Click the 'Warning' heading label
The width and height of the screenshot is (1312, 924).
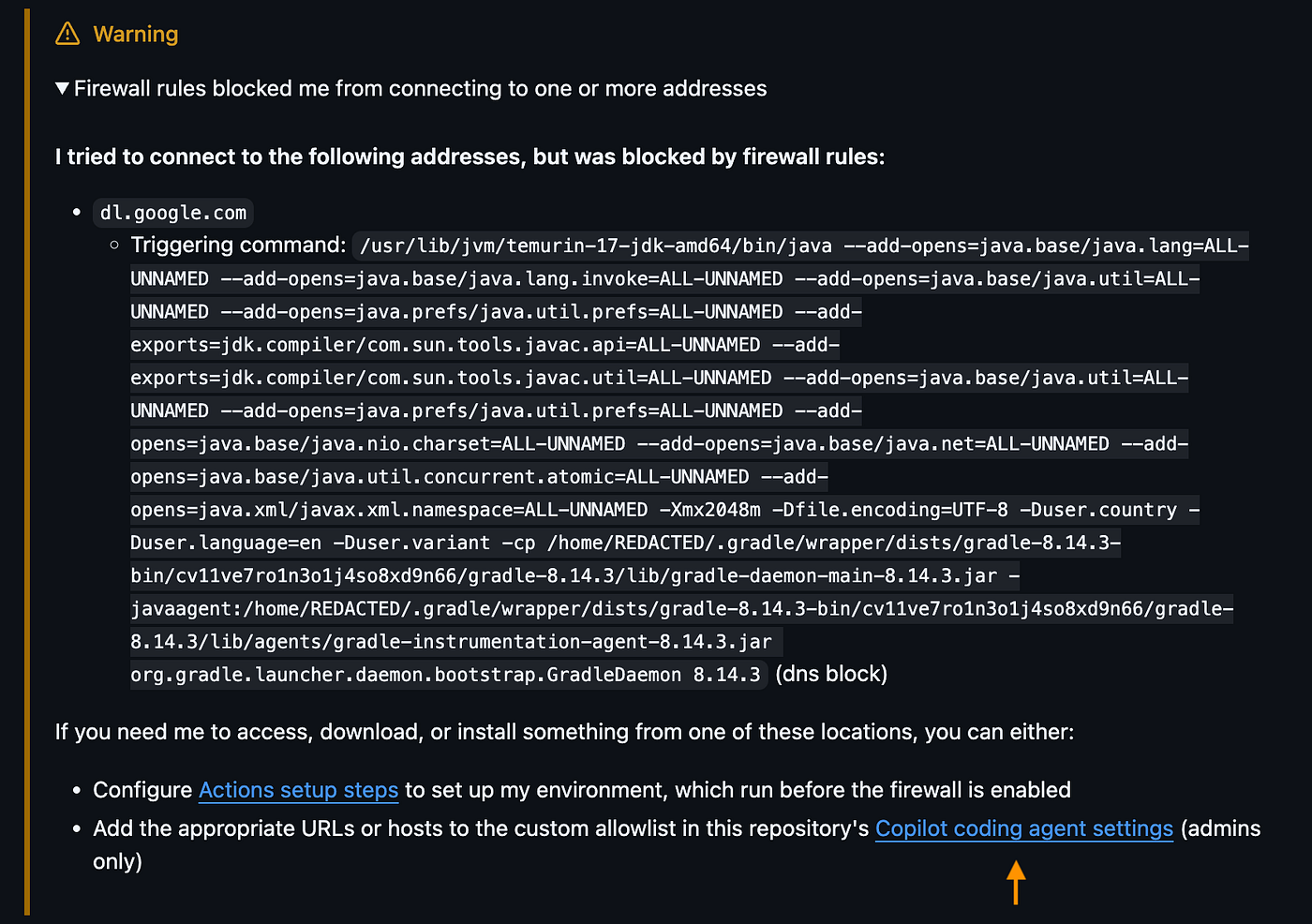click(x=136, y=34)
